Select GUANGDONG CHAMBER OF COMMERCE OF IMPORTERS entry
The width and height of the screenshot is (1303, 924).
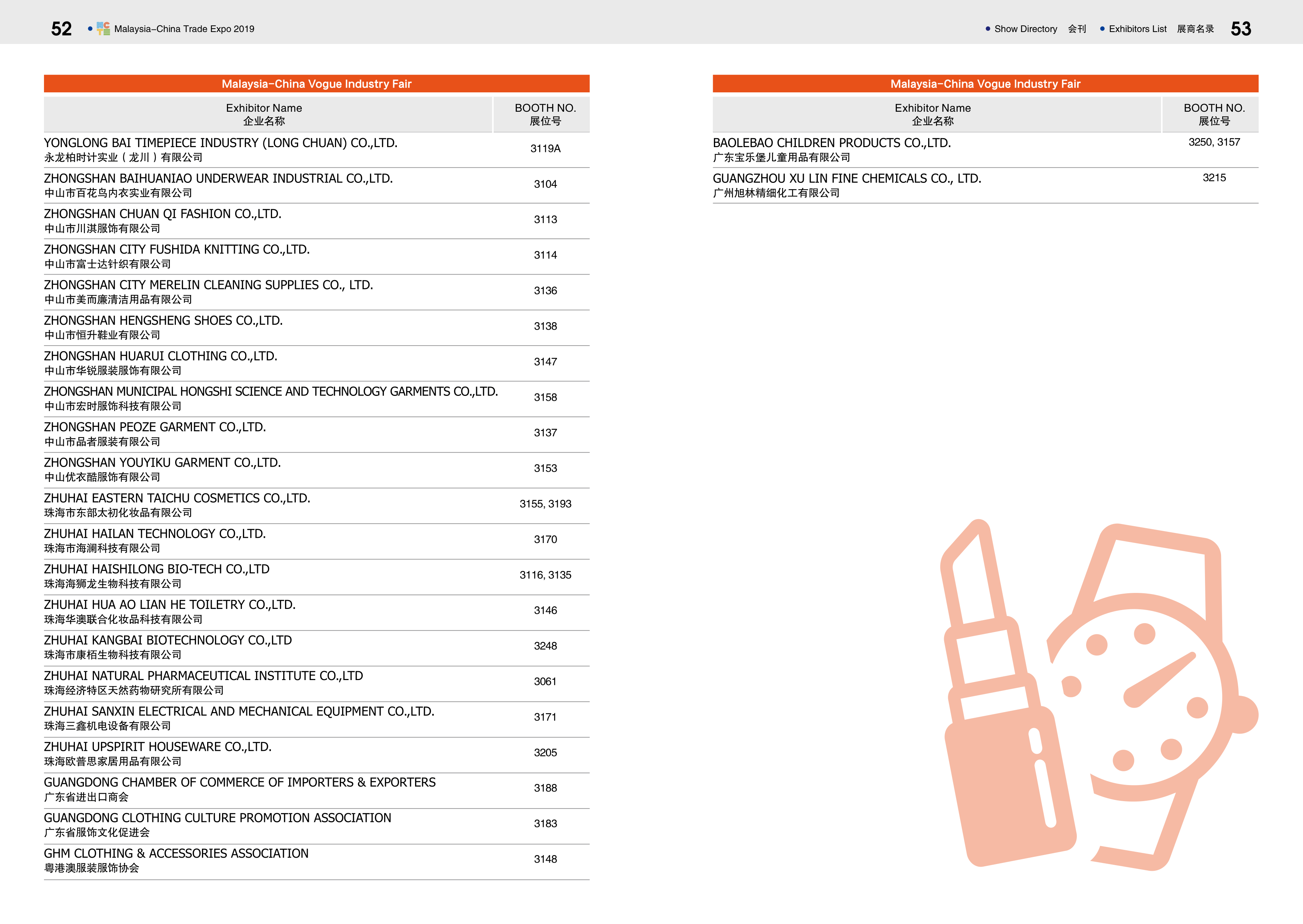click(240, 789)
